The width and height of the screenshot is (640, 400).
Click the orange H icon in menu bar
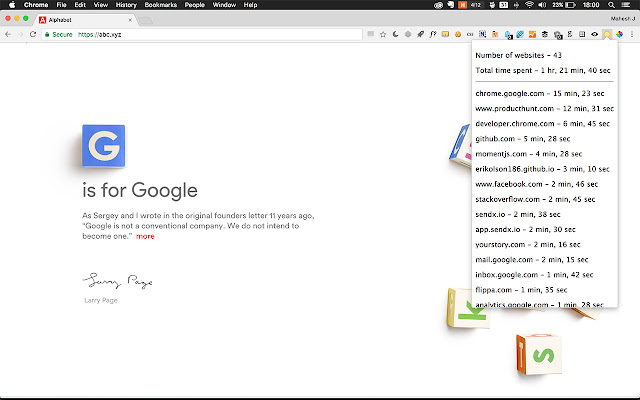(462, 5)
